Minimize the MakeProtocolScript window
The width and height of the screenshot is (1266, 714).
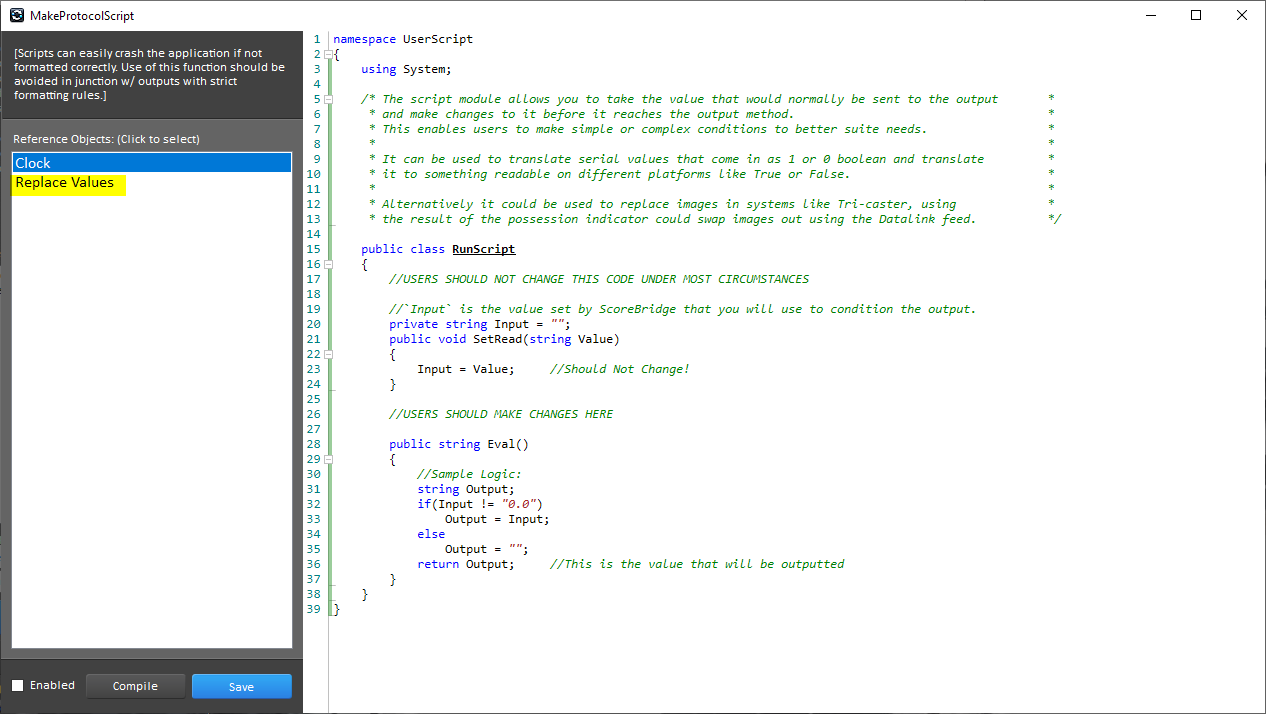(x=1150, y=15)
